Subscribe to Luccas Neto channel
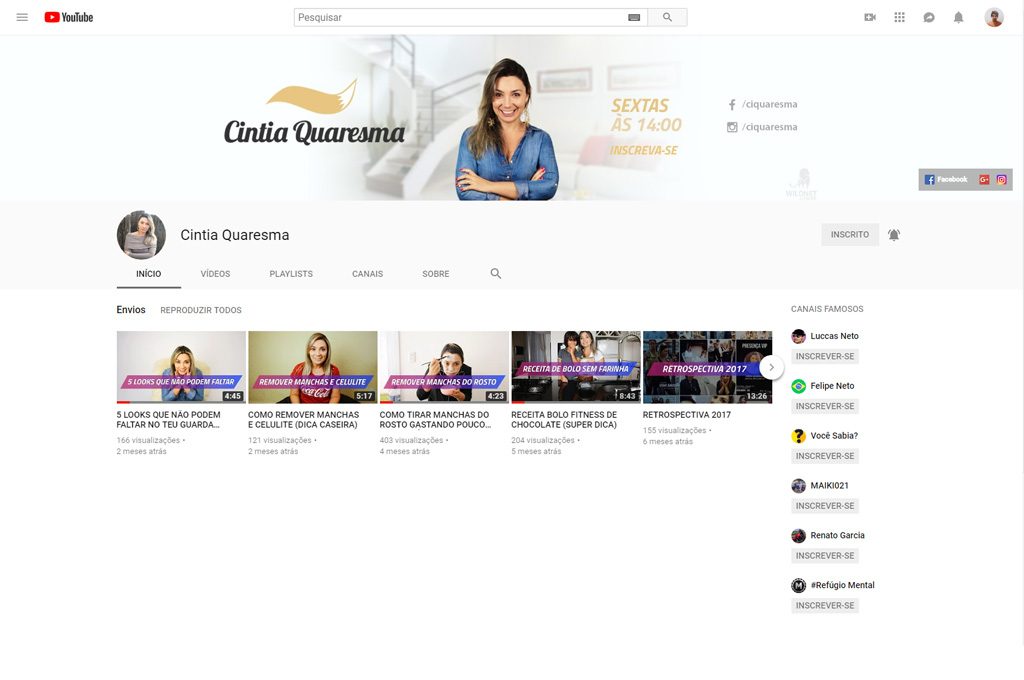Screen dimensions: 1024x680 (825, 357)
